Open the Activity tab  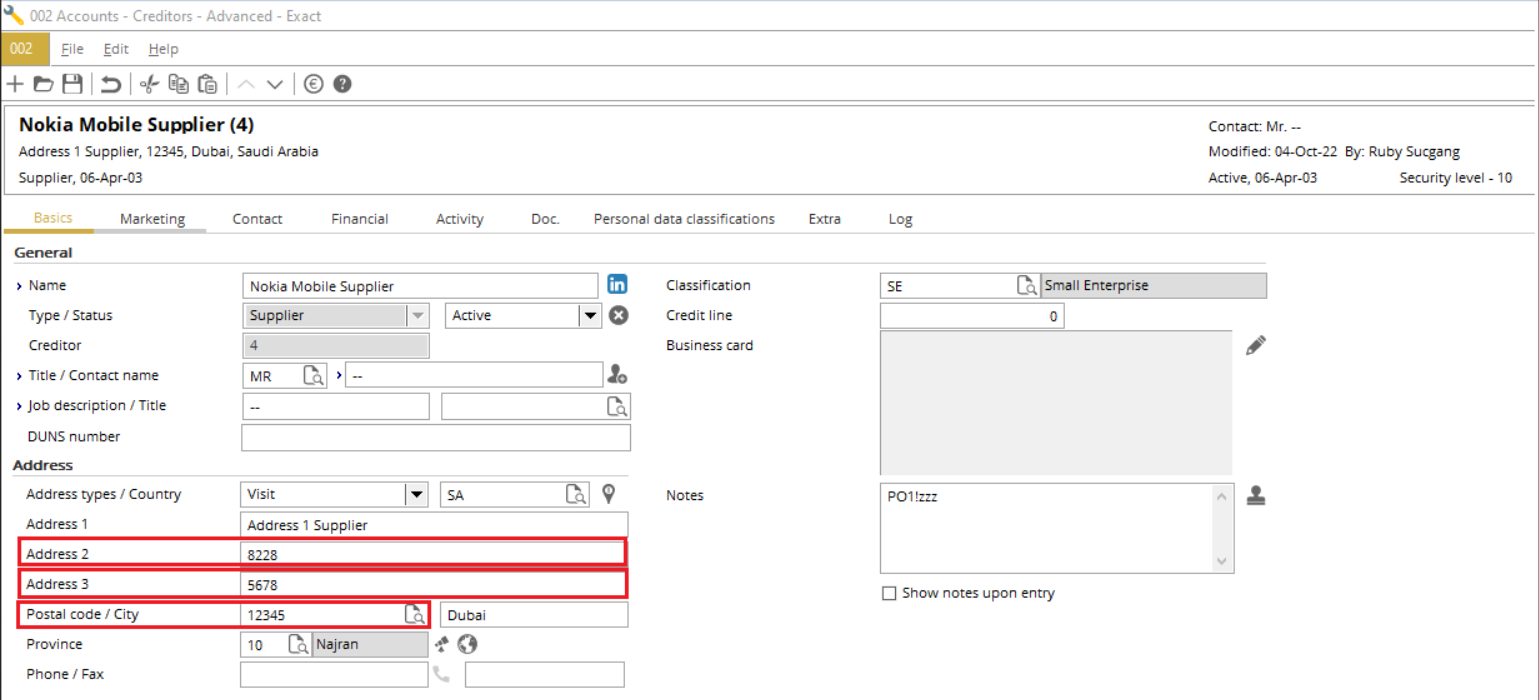point(460,219)
